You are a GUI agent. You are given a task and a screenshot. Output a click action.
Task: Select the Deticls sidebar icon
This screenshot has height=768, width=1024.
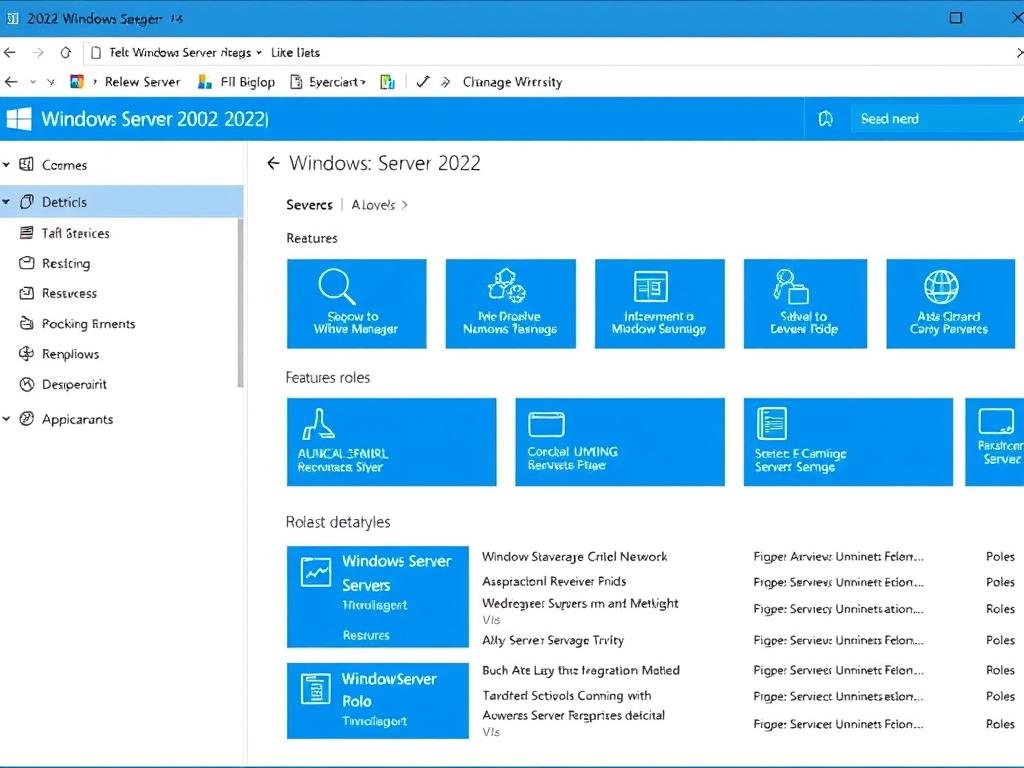26,202
